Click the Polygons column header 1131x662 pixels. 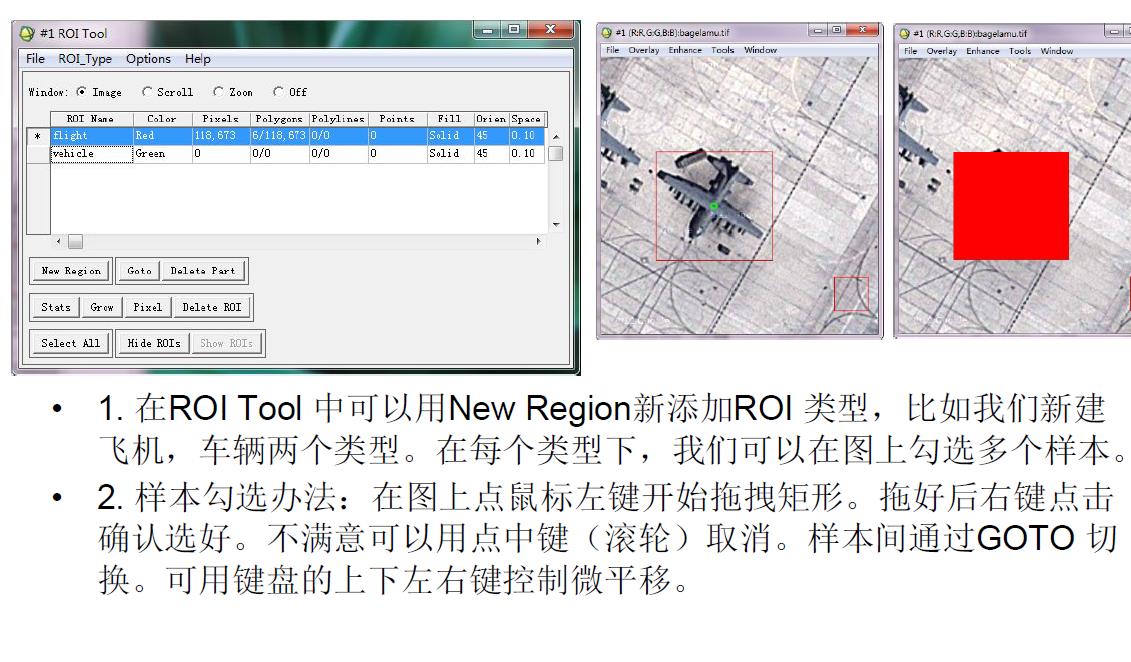(x=280, y=119)
